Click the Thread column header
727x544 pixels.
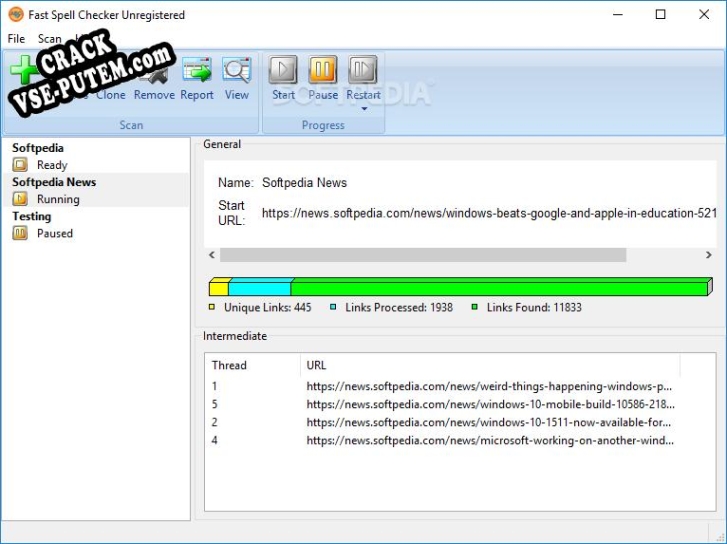tap(253, 365)
